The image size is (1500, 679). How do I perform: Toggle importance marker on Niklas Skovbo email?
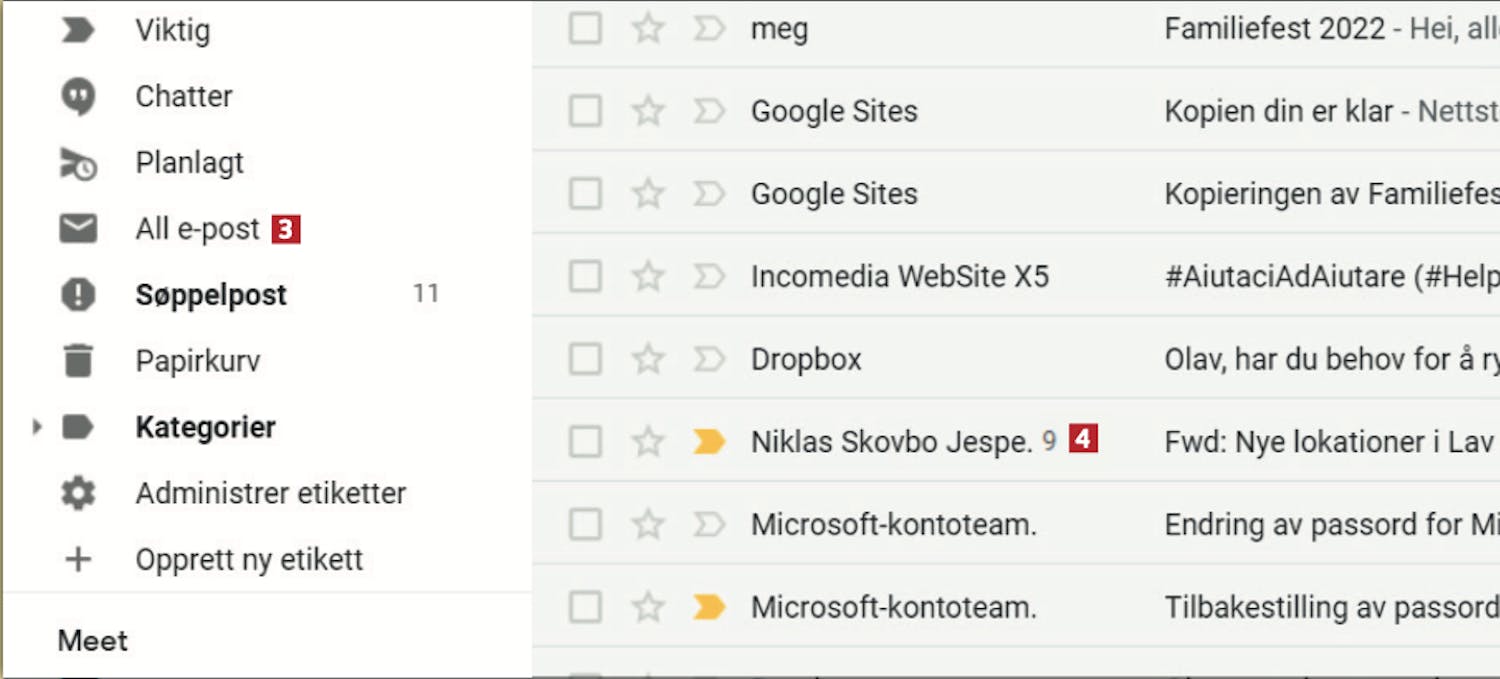708,441
